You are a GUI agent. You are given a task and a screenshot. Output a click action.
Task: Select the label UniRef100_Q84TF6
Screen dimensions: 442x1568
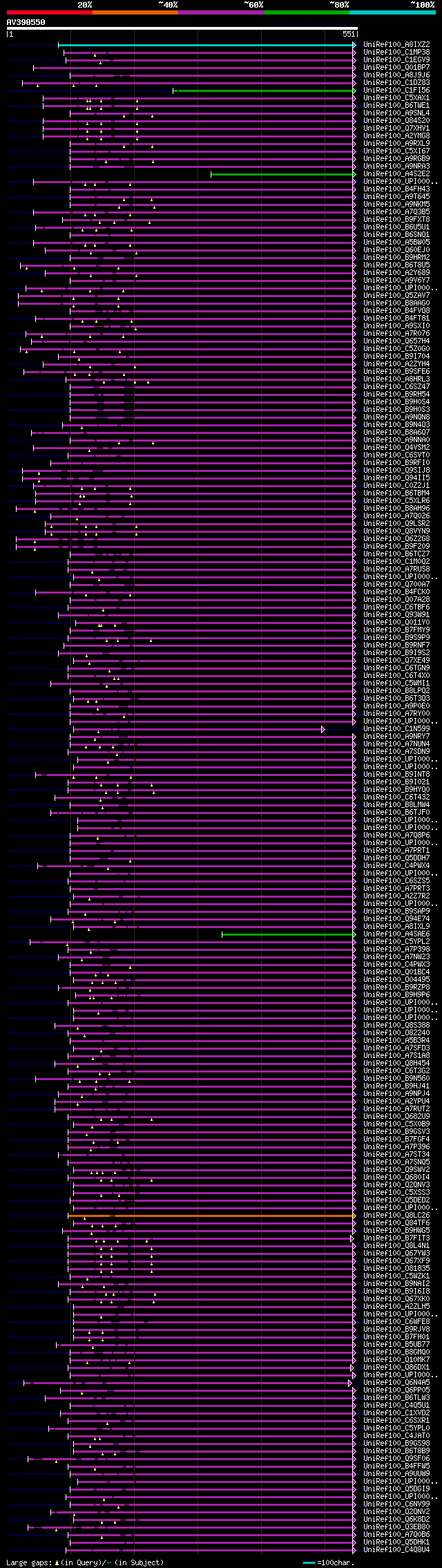pyautogui.click(x=396, y=1223)
